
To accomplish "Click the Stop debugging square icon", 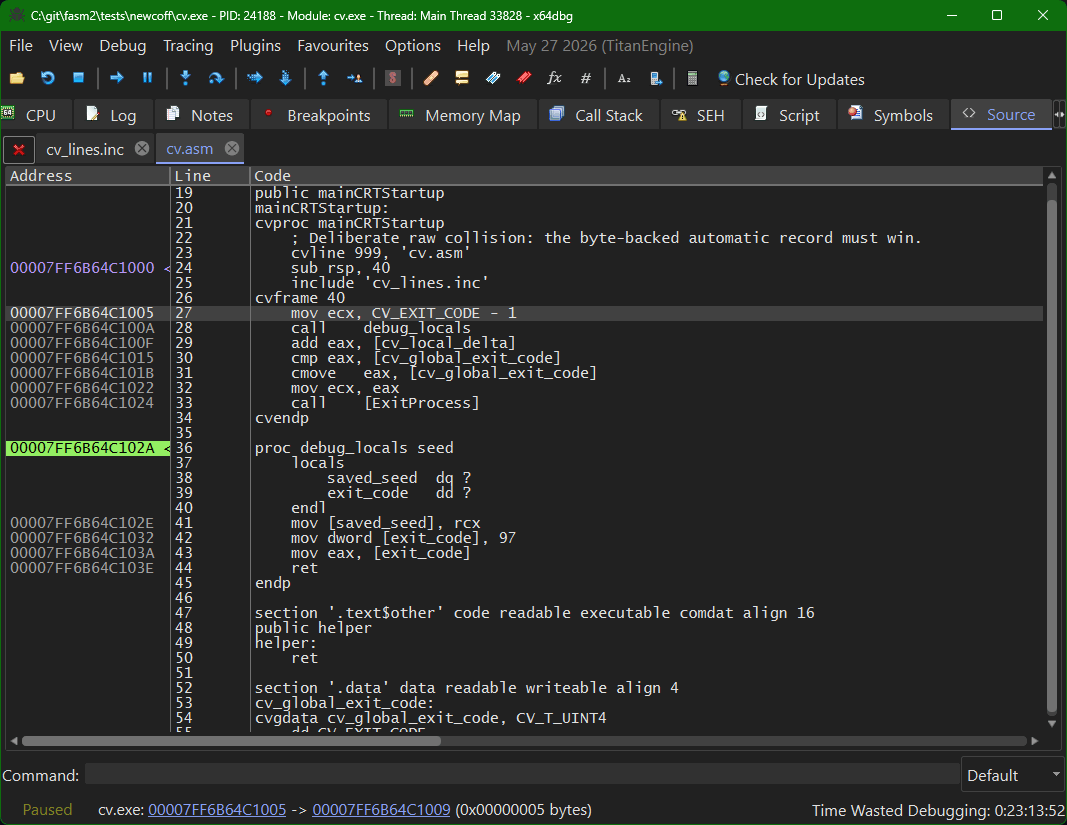I will pos(78,78).
